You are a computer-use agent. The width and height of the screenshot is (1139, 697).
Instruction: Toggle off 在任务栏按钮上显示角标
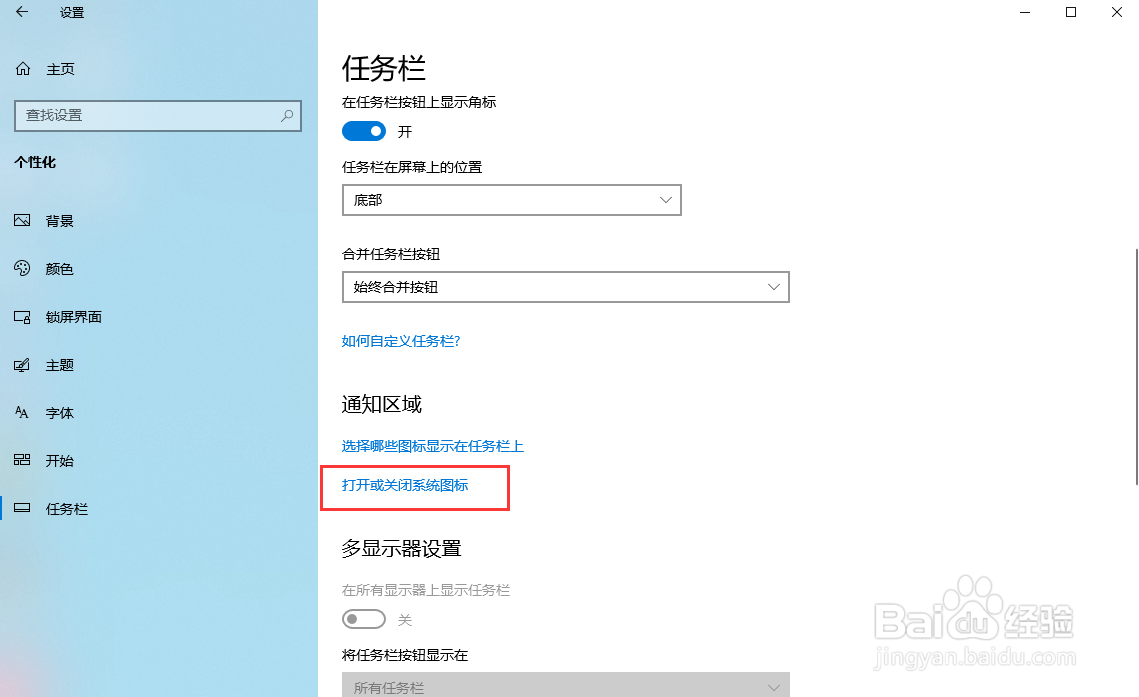(363, 130)
